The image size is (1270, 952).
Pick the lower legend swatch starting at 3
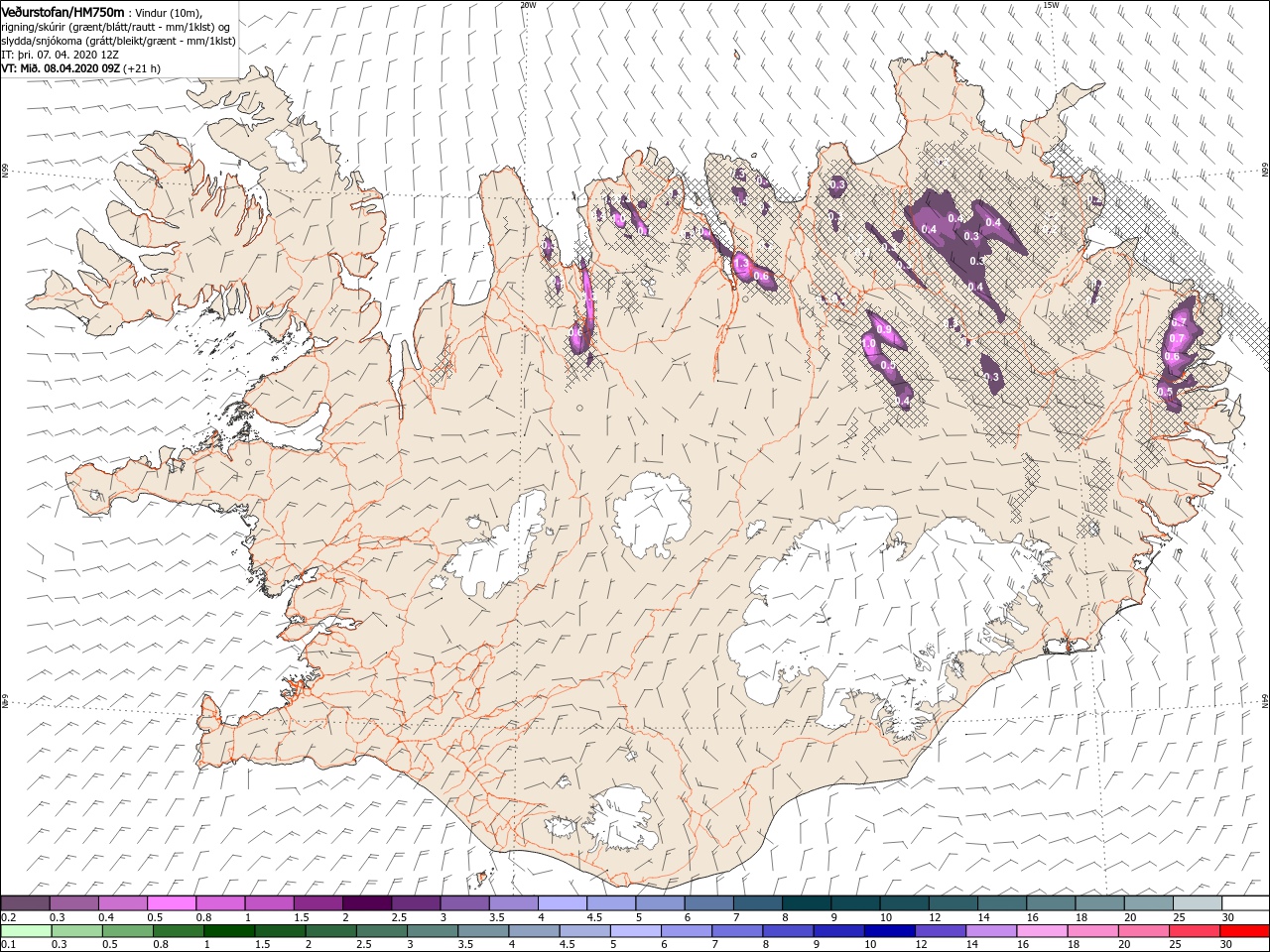click(x=432, y=931)
